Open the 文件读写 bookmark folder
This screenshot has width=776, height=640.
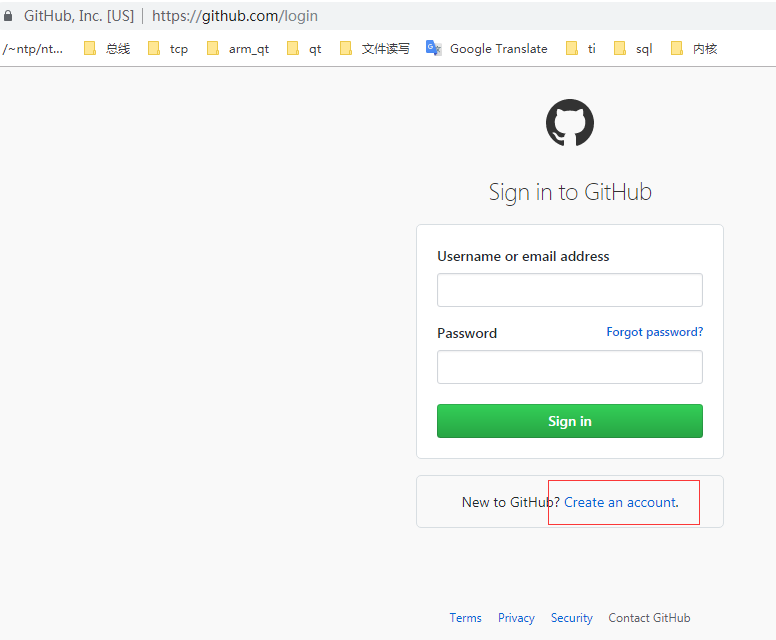[x=375, y=49]
